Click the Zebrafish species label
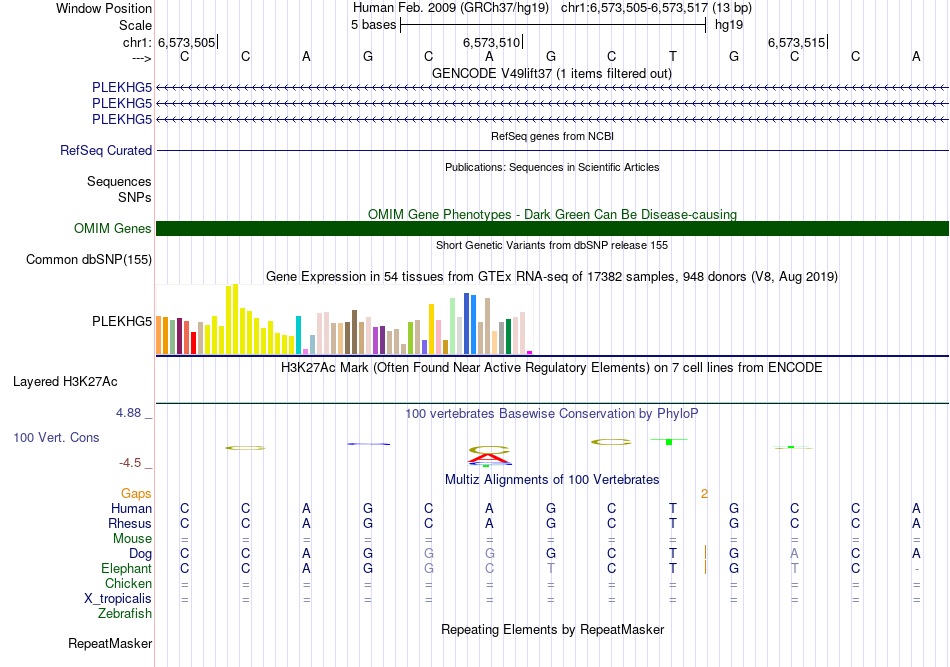Image resolution: width=950 pixels, height=667 pixels. tap(125, 614)
